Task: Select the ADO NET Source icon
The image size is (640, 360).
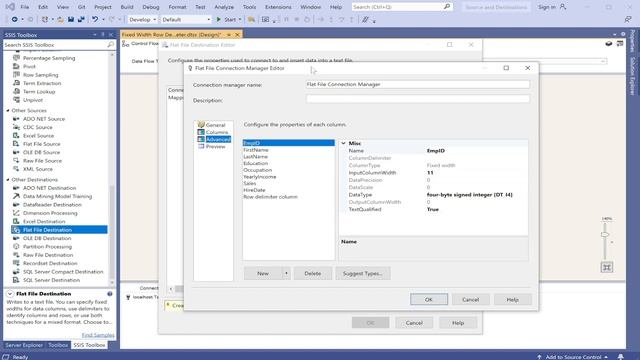Action: pyautogui.click(x=16, y=119)
